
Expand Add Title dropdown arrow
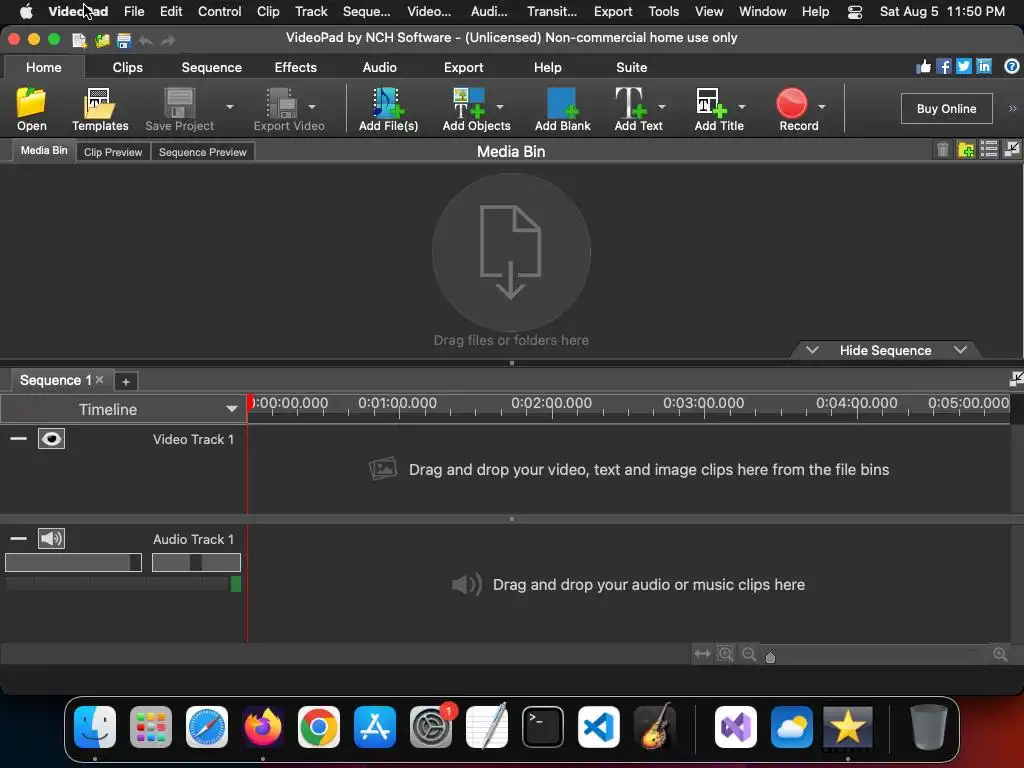pos(742,106)
